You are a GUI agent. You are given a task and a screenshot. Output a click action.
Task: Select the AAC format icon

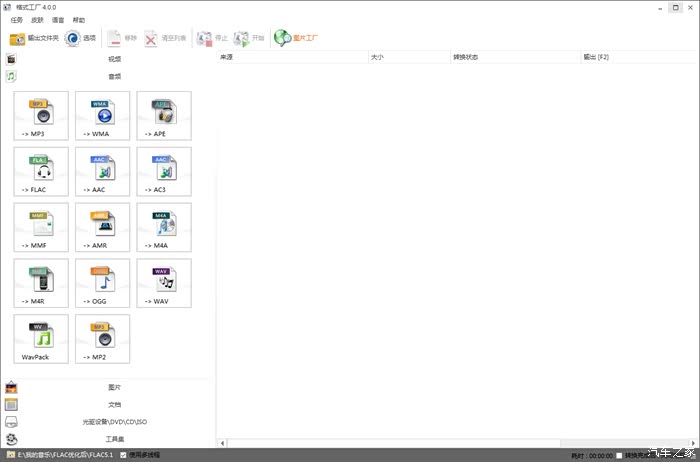point(102,171)
